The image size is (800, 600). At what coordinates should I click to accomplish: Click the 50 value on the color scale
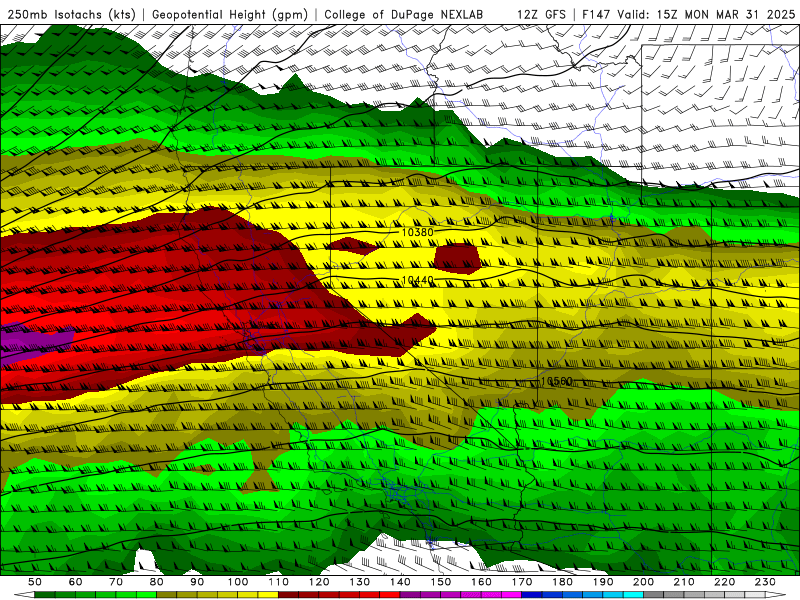(x=35, y=582)
